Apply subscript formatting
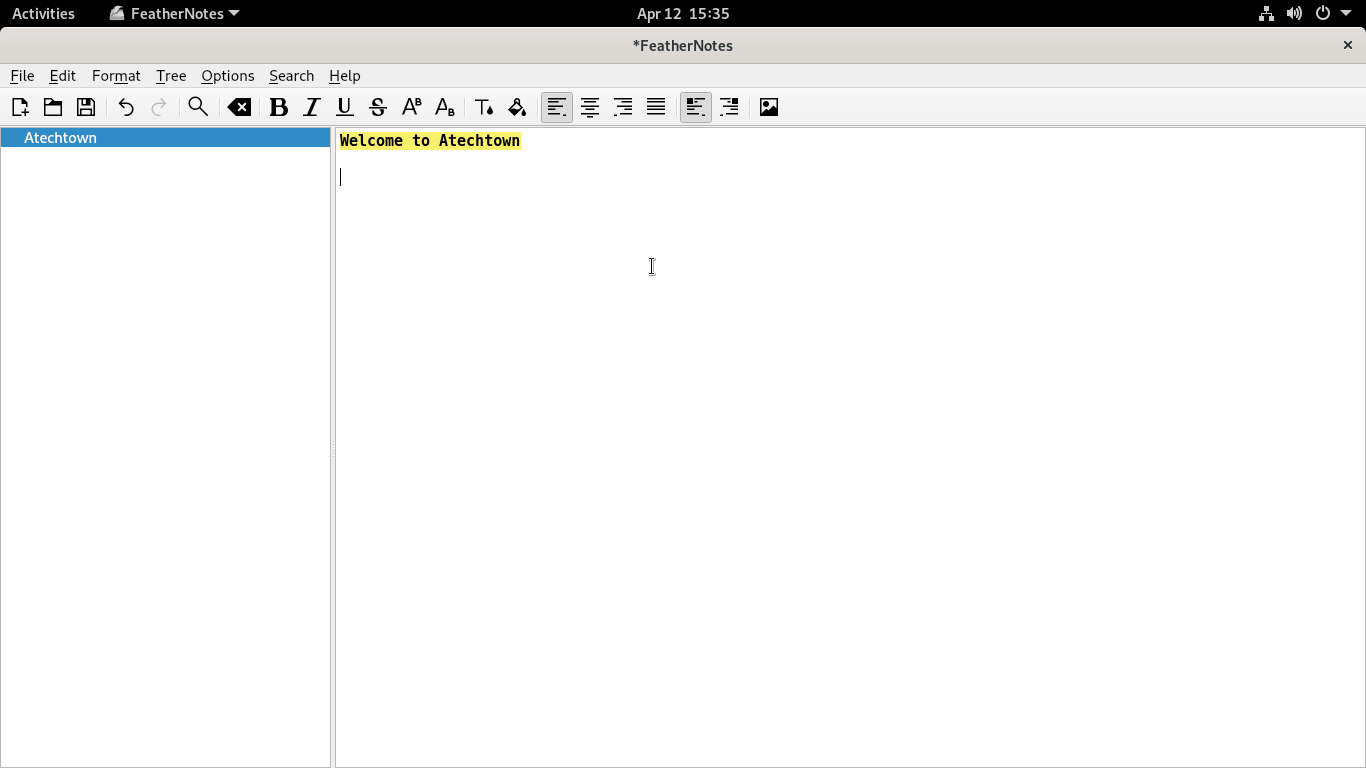 (x=445, y=107)
